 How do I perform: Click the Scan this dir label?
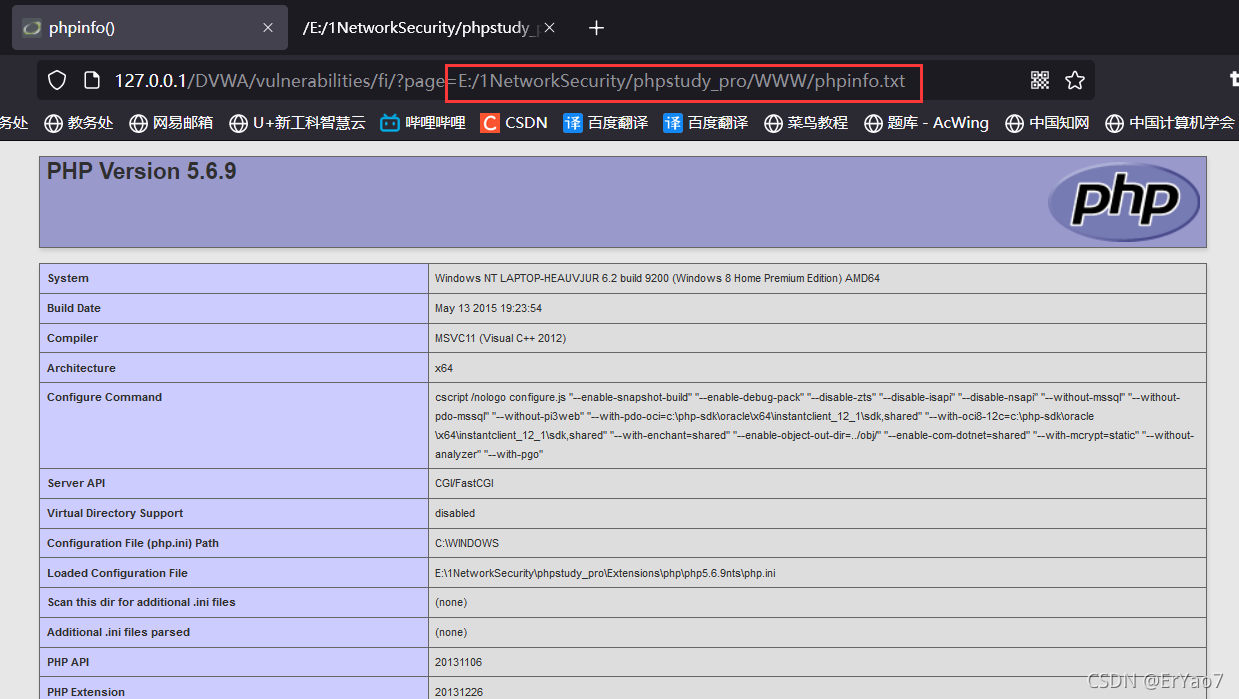[141, 602]
